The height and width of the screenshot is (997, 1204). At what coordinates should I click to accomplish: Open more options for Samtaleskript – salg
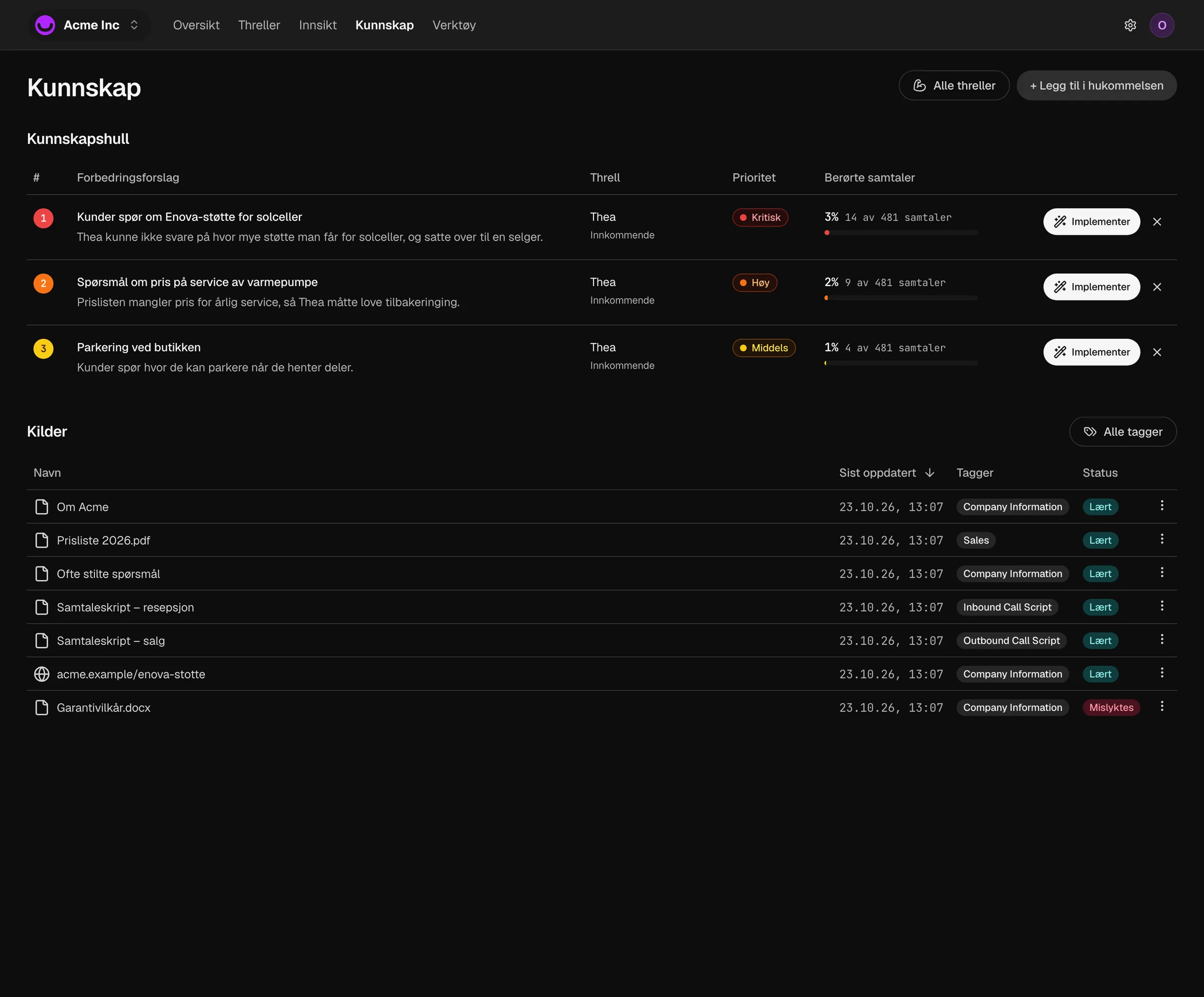pos(1161,639)
